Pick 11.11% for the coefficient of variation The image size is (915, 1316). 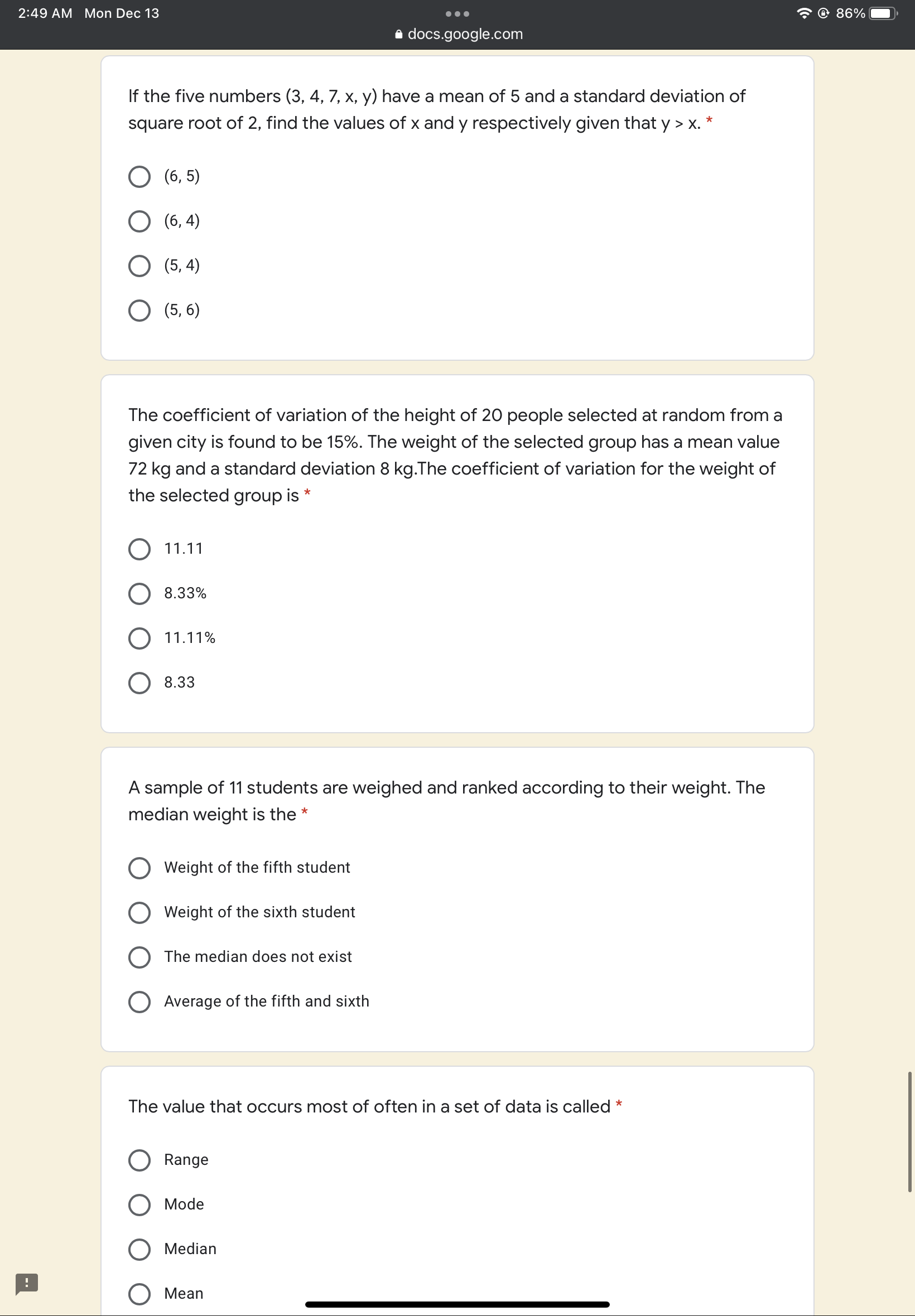point(139,638)
